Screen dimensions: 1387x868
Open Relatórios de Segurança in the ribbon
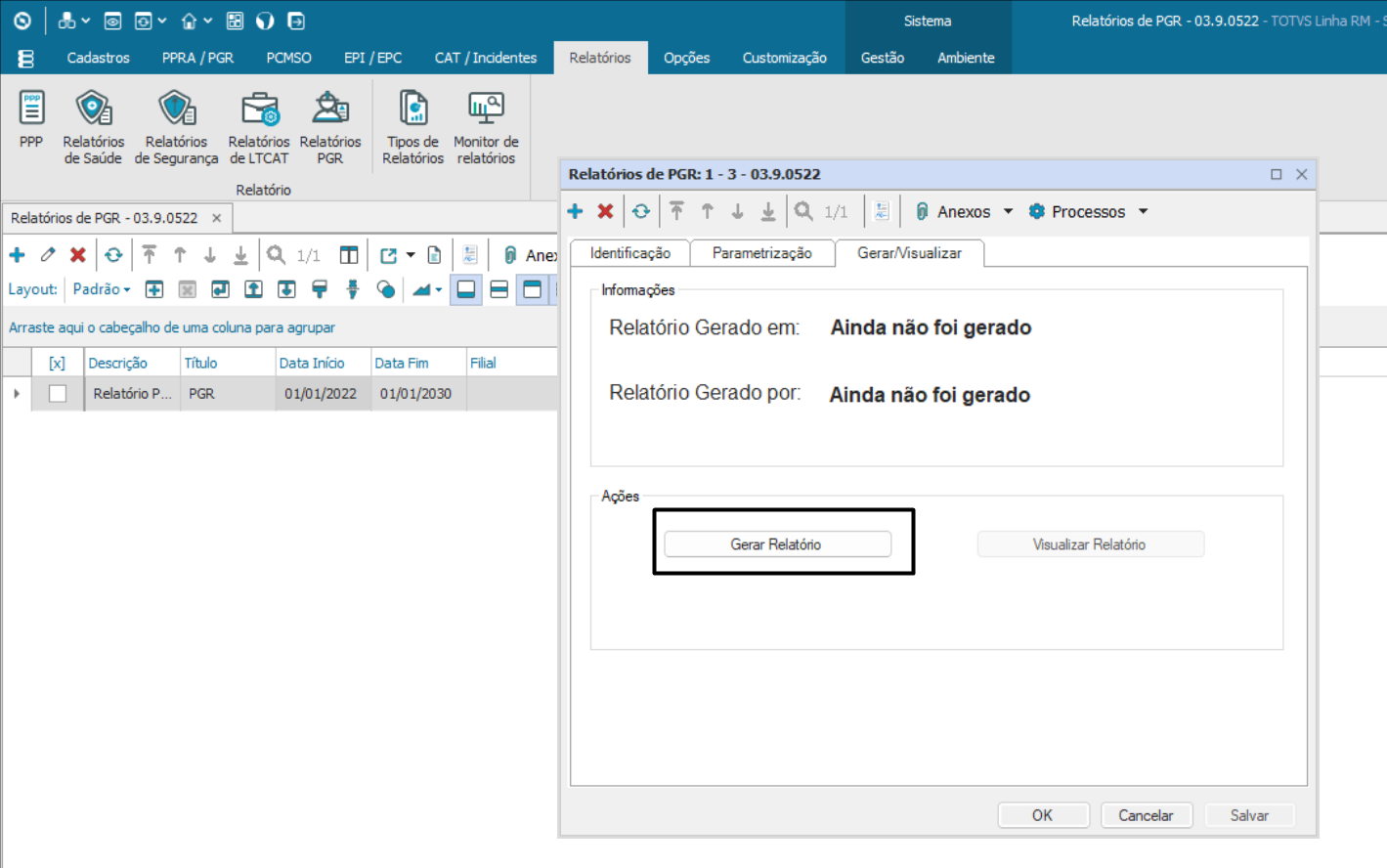tap(176, 127)
